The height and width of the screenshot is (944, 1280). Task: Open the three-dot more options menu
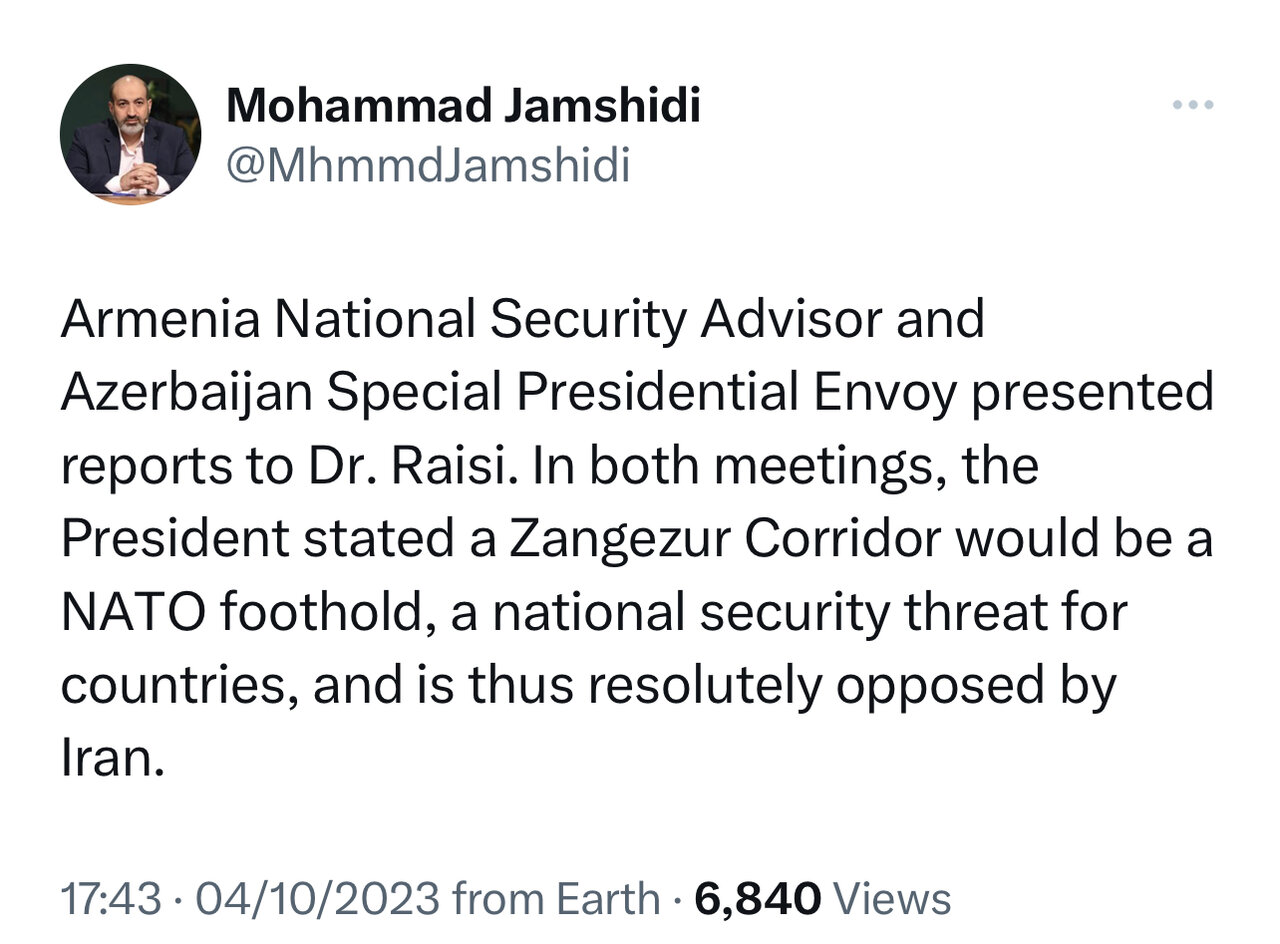(x=1193, y=105)
